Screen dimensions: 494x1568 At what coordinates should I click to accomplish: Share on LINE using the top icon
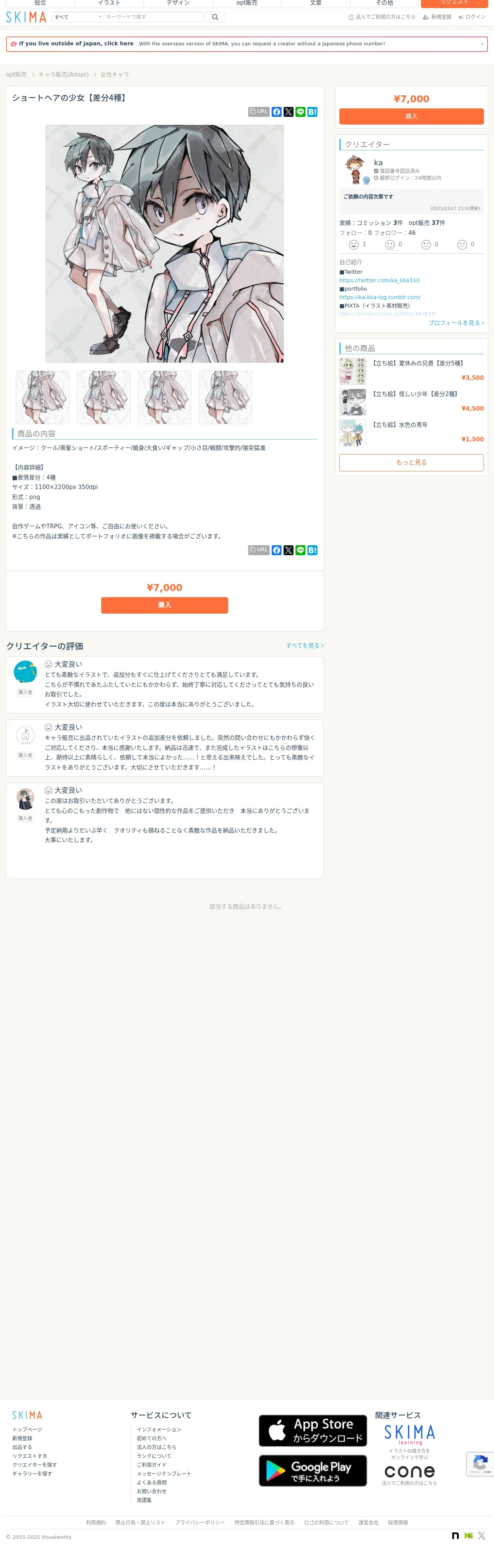pyautogui.click(x=300, y=112)
